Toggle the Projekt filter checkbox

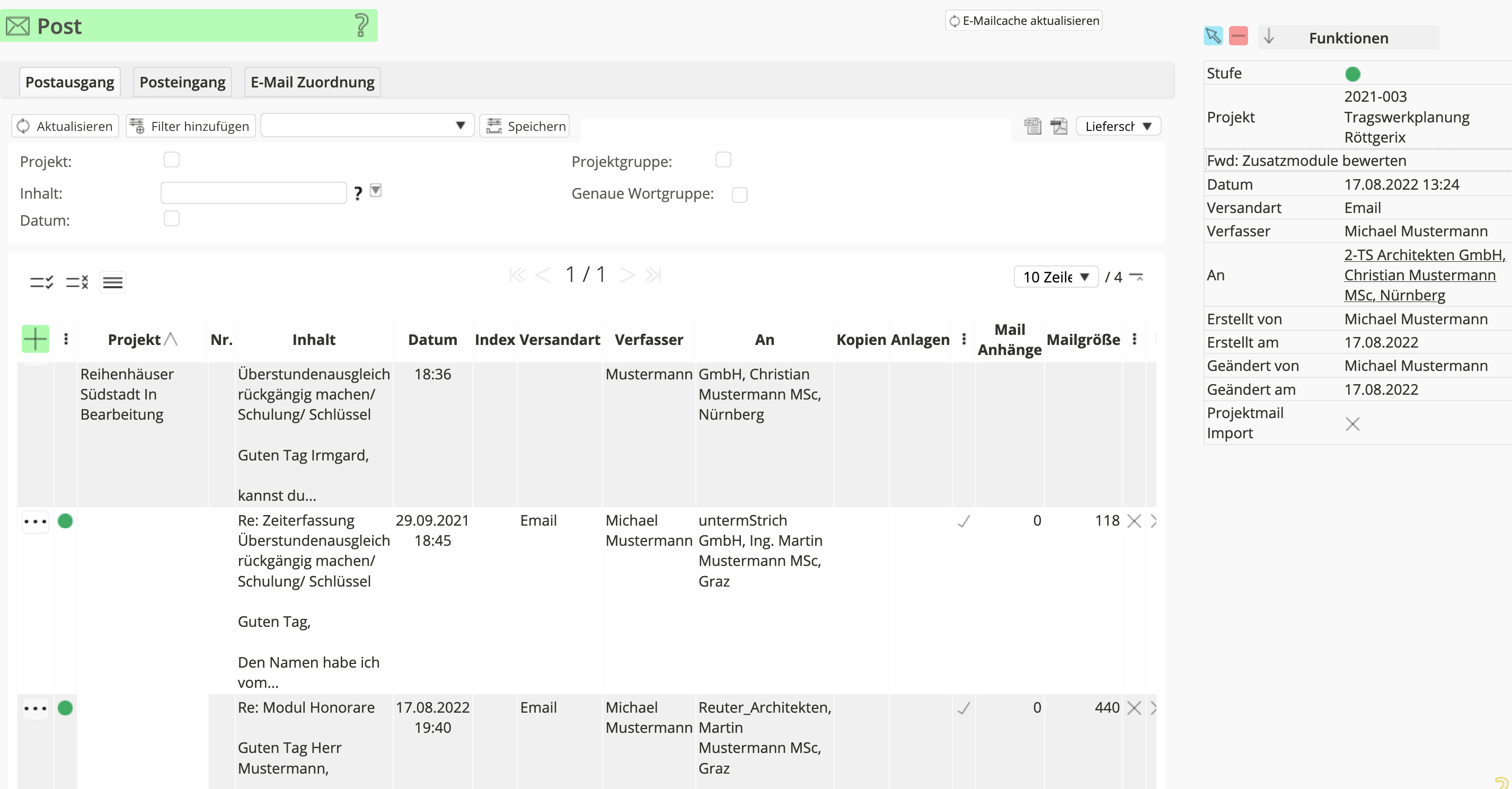[x=171, y=159]
